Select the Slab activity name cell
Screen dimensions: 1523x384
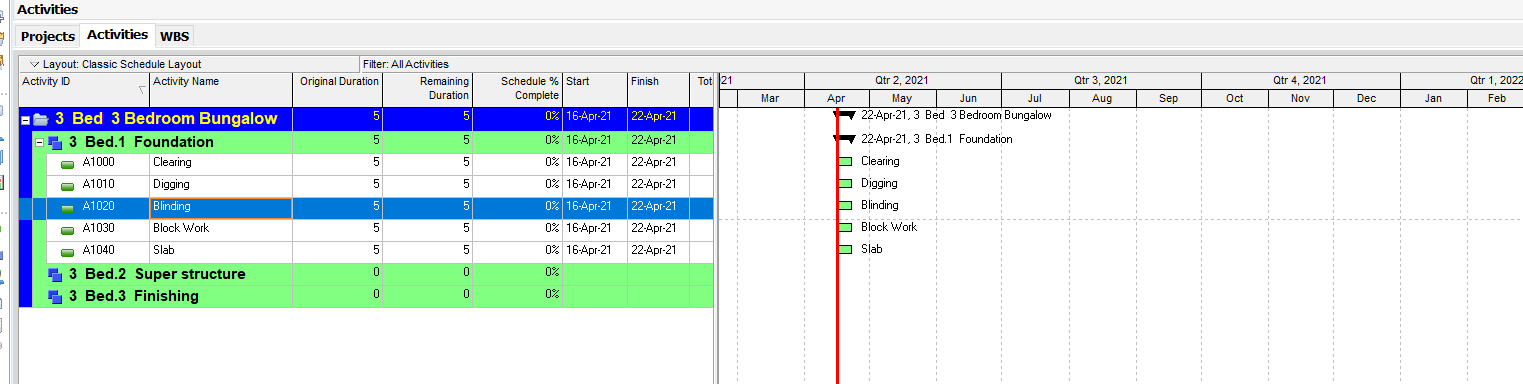tap(221, 251)
